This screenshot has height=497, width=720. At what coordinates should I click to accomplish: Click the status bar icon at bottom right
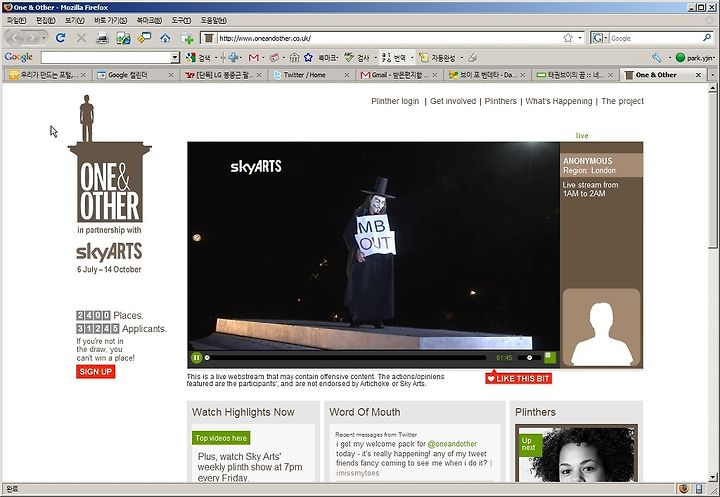[698, 488]
